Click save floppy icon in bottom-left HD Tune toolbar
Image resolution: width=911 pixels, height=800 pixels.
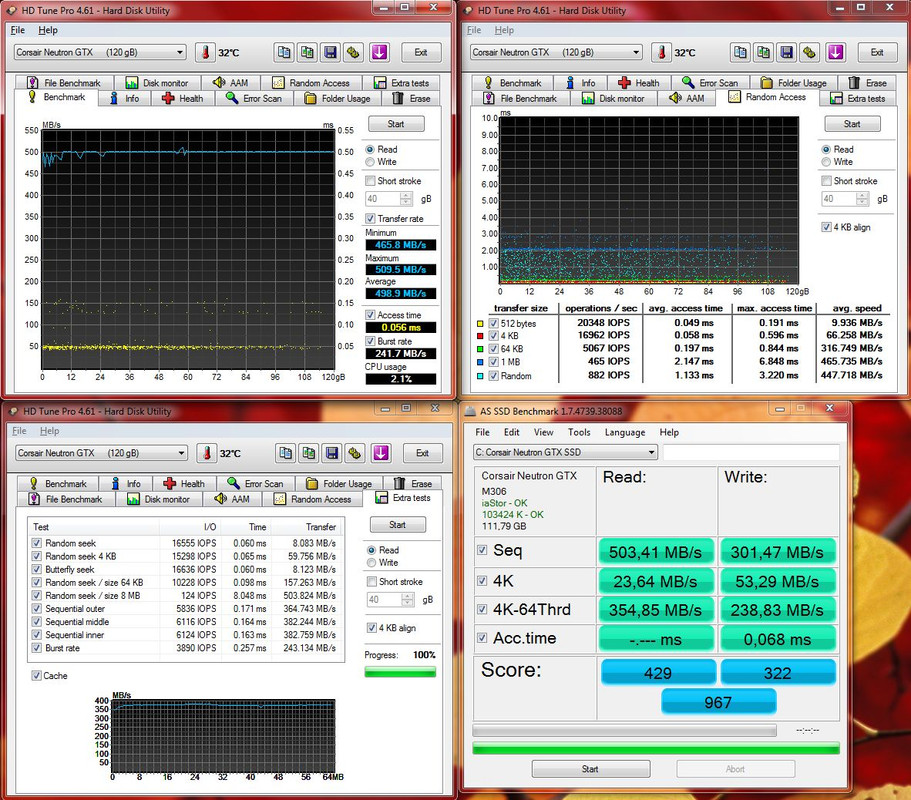pos(332,453)
